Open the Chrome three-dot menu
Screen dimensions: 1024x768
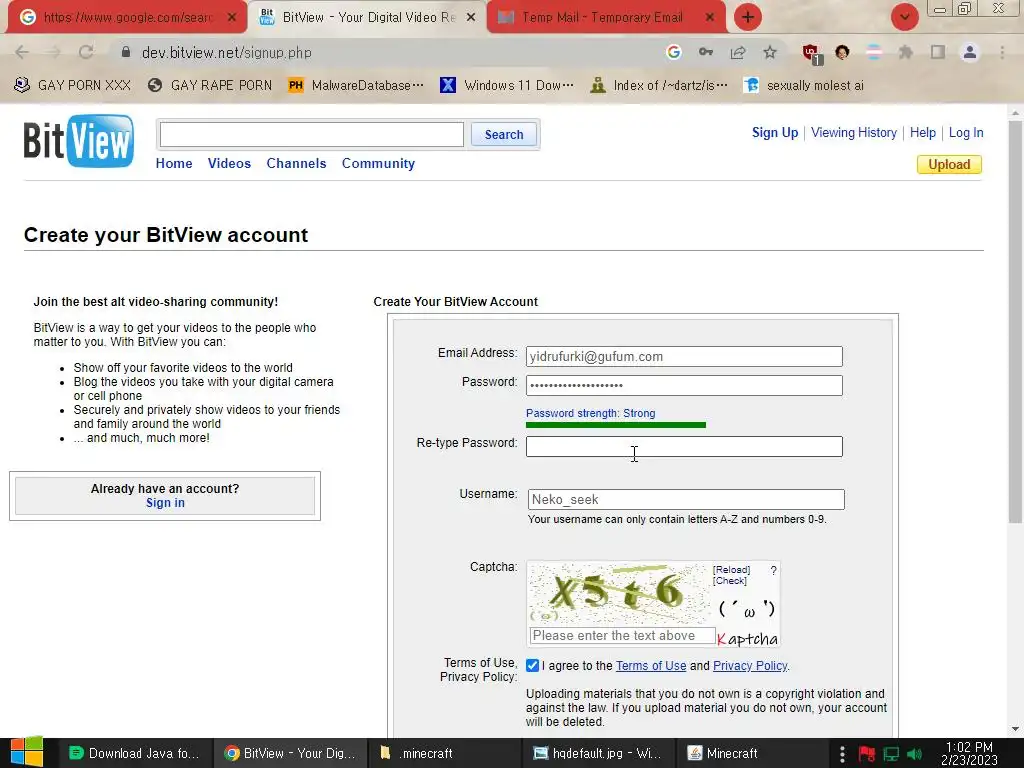tap(1002, 52)
